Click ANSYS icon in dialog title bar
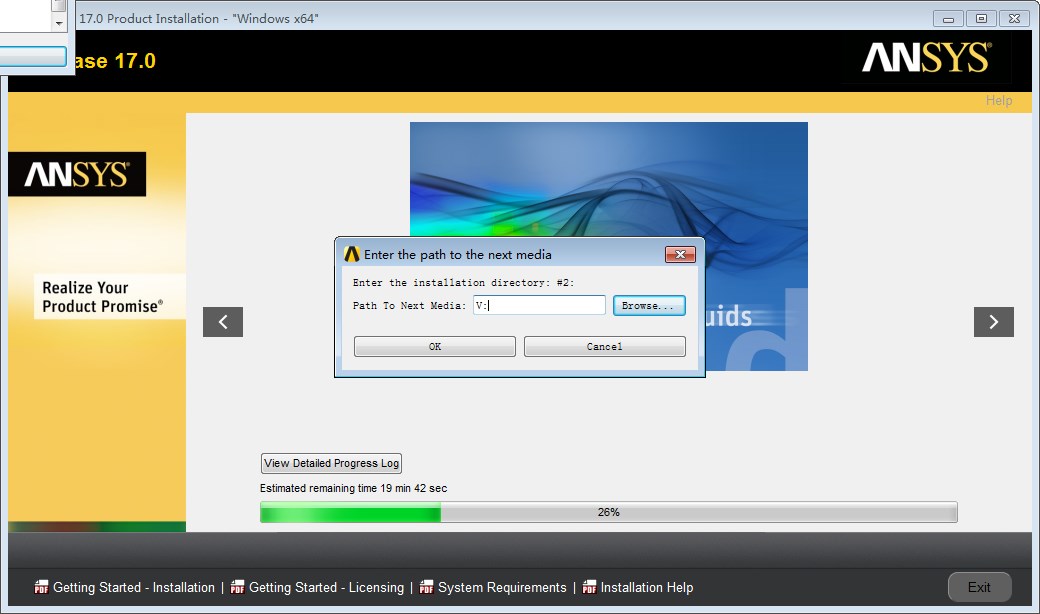1040x614 pixels. 351,254
